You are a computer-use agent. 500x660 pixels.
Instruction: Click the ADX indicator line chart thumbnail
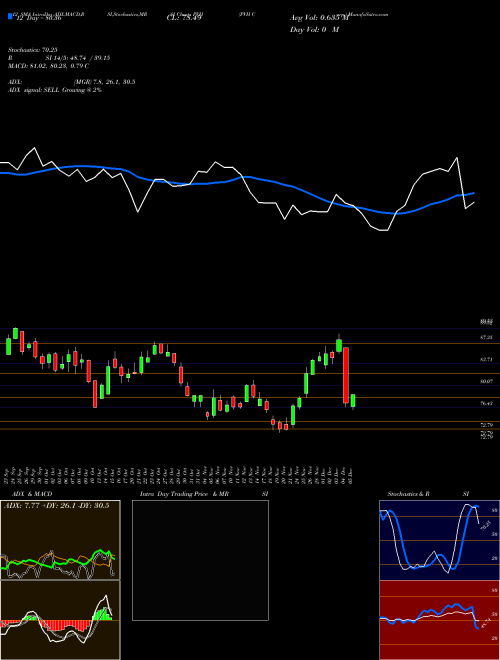(x=60, y=540)
